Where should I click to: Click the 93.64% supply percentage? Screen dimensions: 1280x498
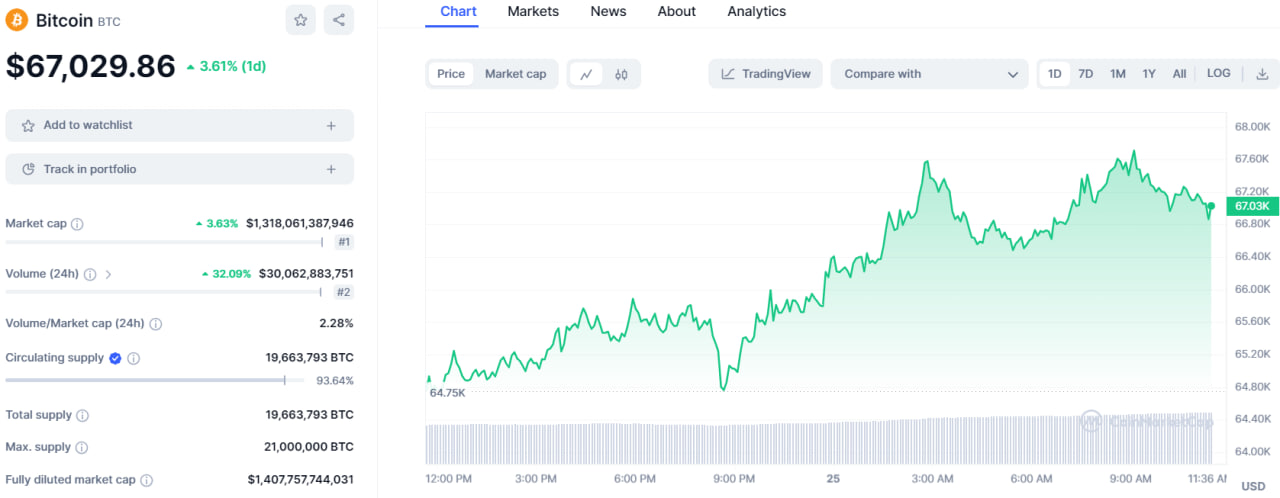(335, 381)
